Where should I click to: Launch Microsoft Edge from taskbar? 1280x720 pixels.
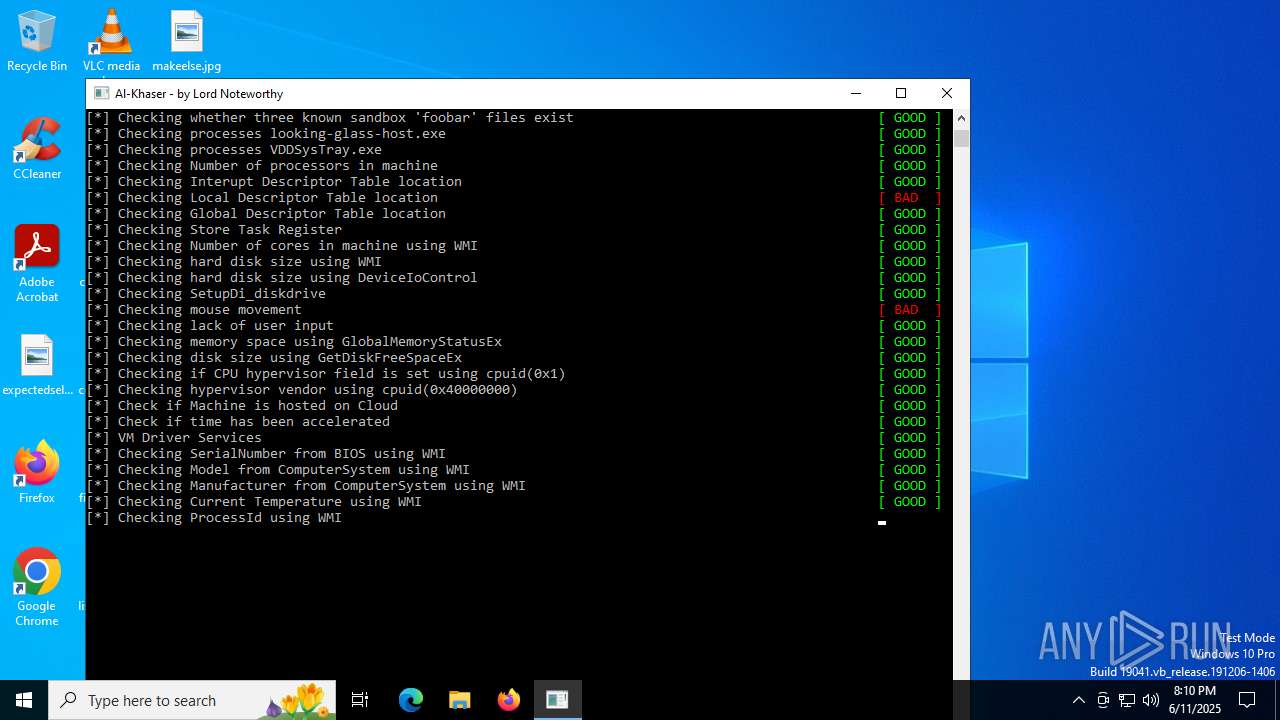click(x=411, y=700)
